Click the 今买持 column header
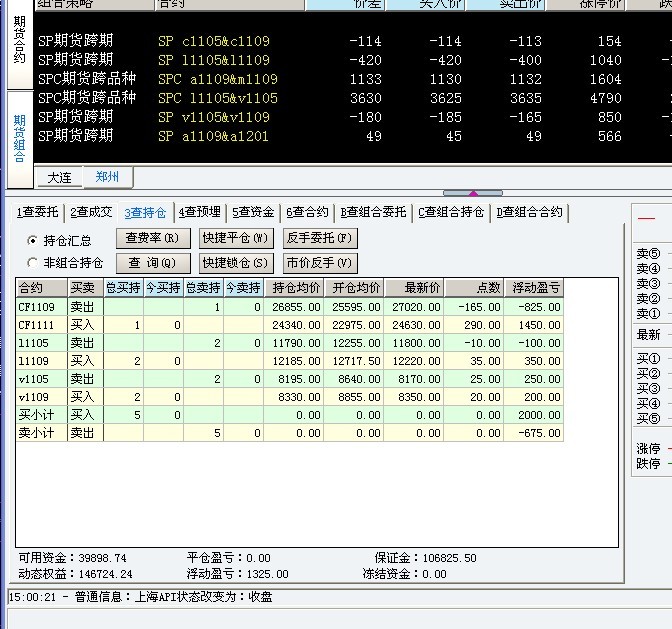Screen dimensions: 672x629 [x=163, y=288]
